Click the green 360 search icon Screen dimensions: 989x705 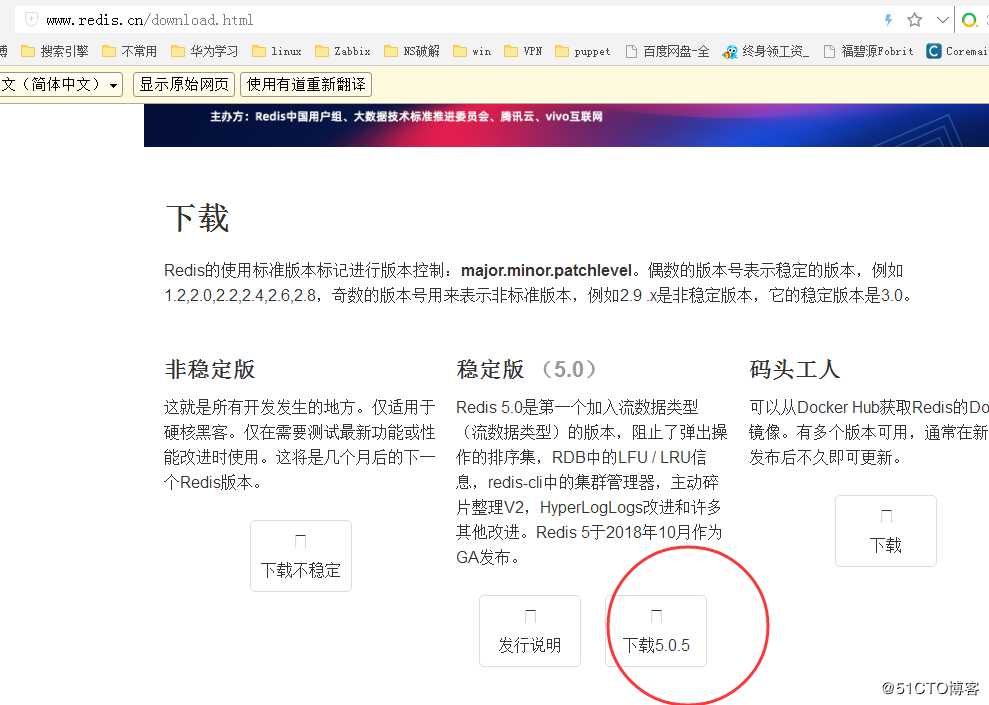pos(969,20)
